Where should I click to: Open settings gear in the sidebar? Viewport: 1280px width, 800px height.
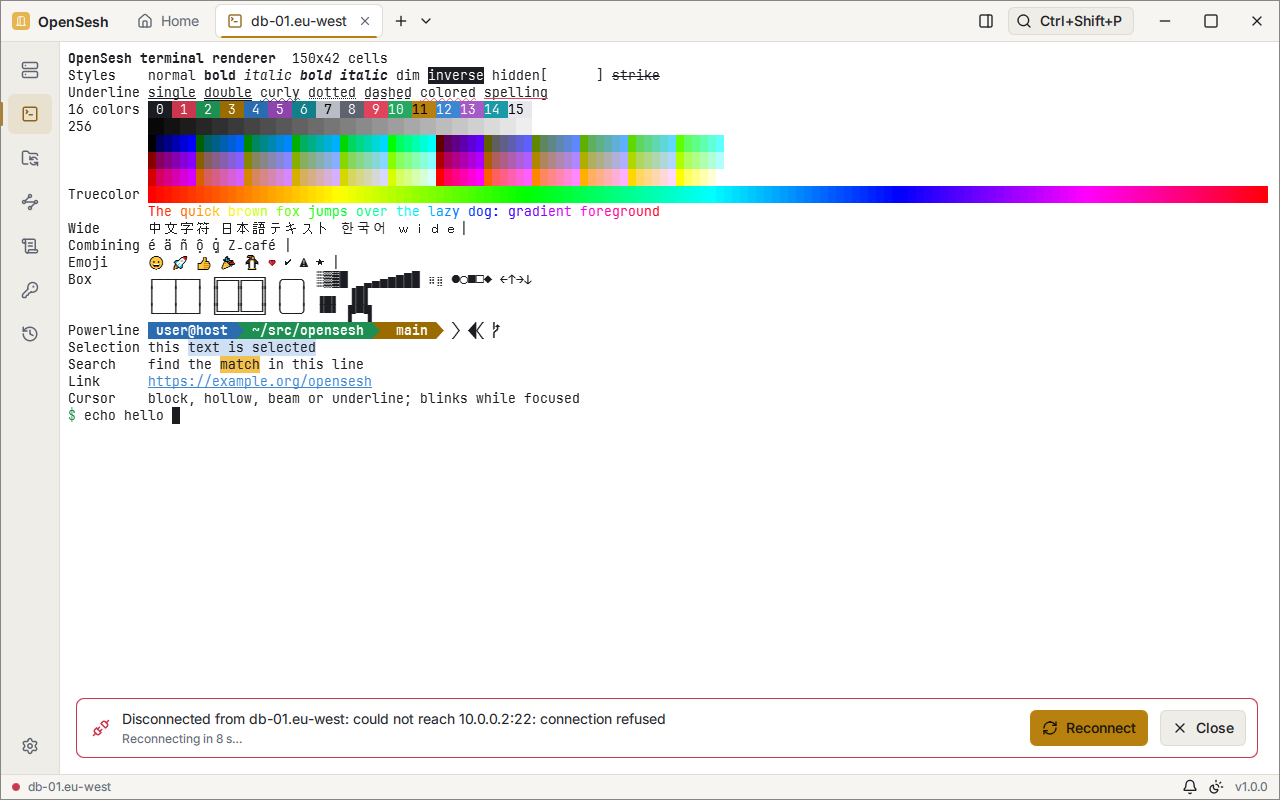pyautogui.click(x=30, y=746)
